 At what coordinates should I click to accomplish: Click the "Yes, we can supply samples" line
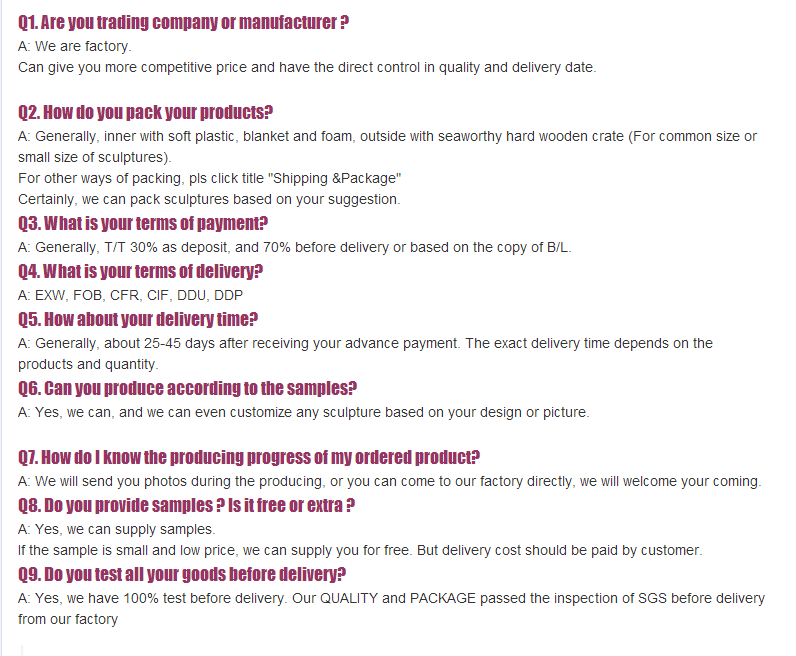[x=117, y=529]
